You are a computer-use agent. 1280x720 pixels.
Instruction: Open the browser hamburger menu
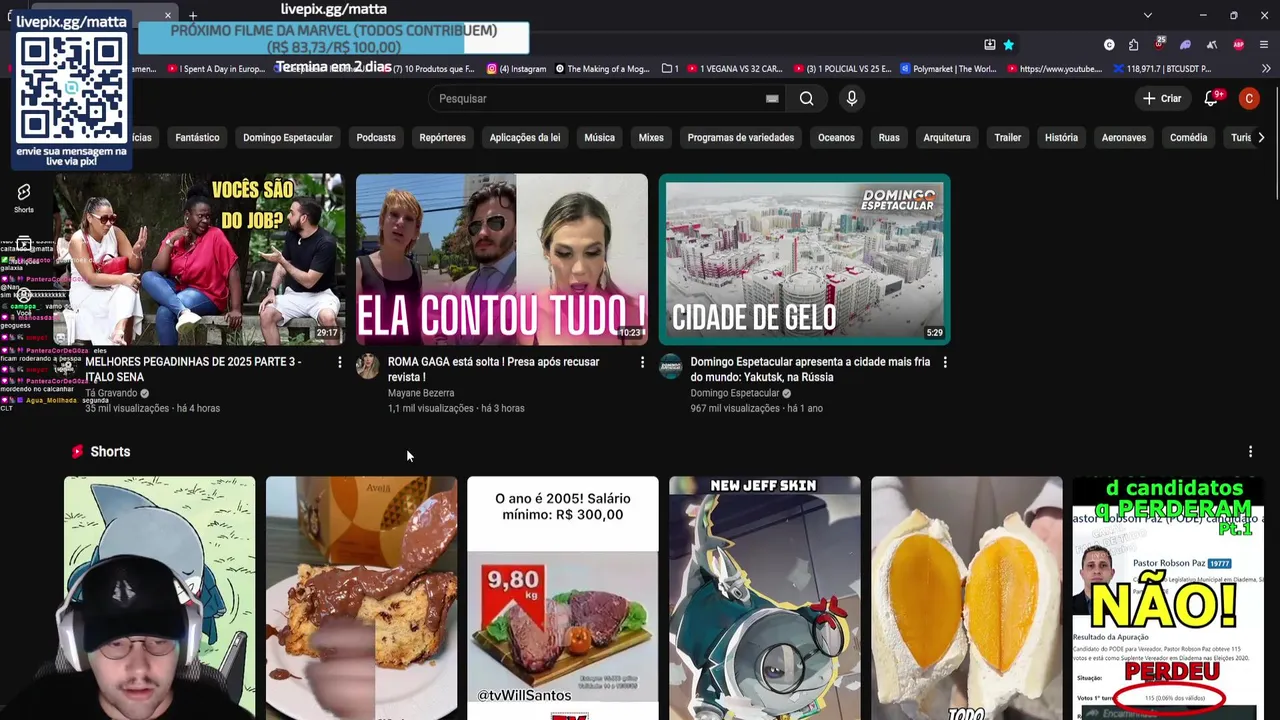(1264, 44)
